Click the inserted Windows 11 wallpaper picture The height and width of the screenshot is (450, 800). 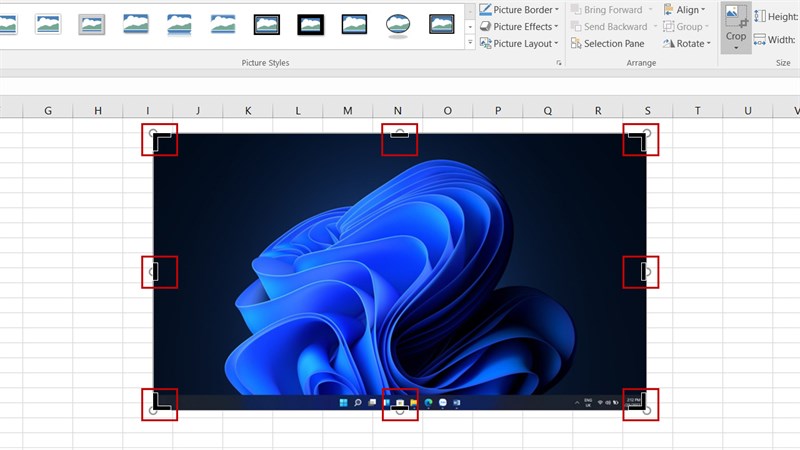tap(399, 271)
